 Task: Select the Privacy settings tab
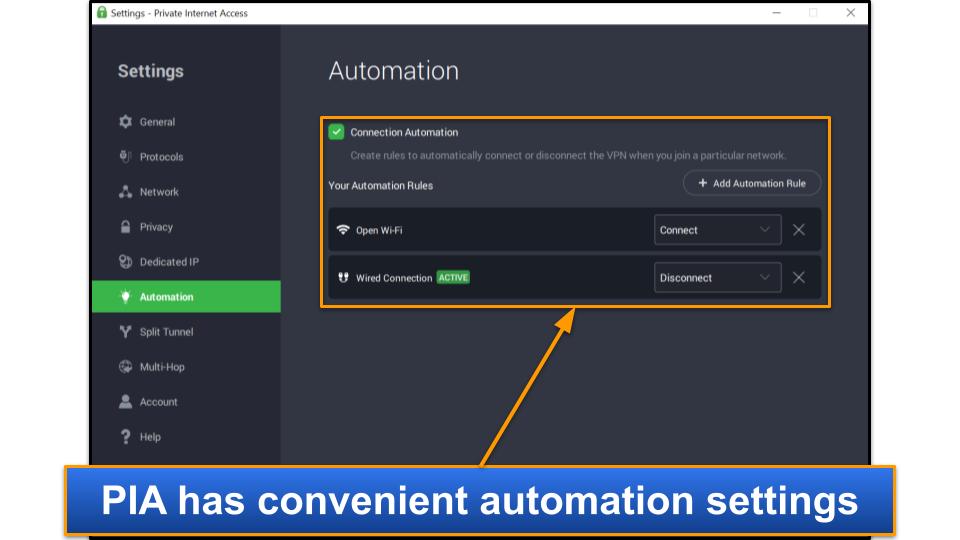click(x=186, y=227)
